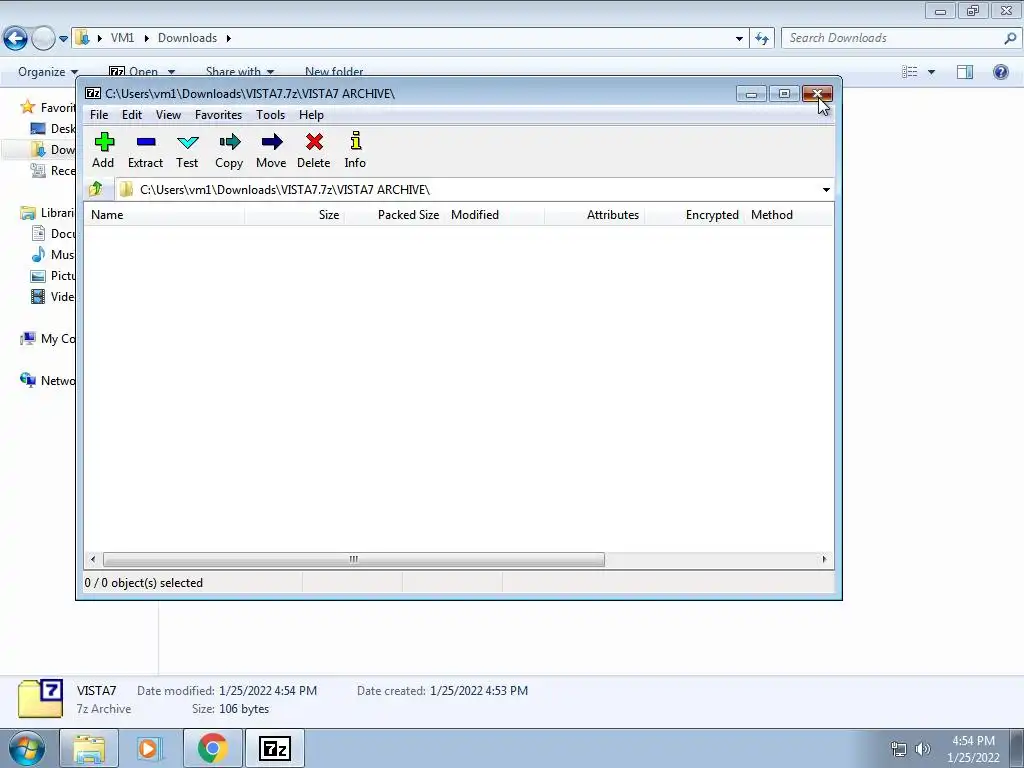Open Explorer recent pages dropdown arrow
Image resolution: width=1024 pixels, height=768 pixels.
tap(63, 39)
